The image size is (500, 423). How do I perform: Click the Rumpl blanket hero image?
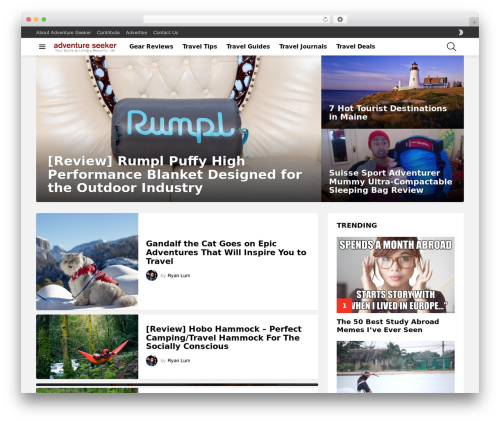[x=178, y=129]
